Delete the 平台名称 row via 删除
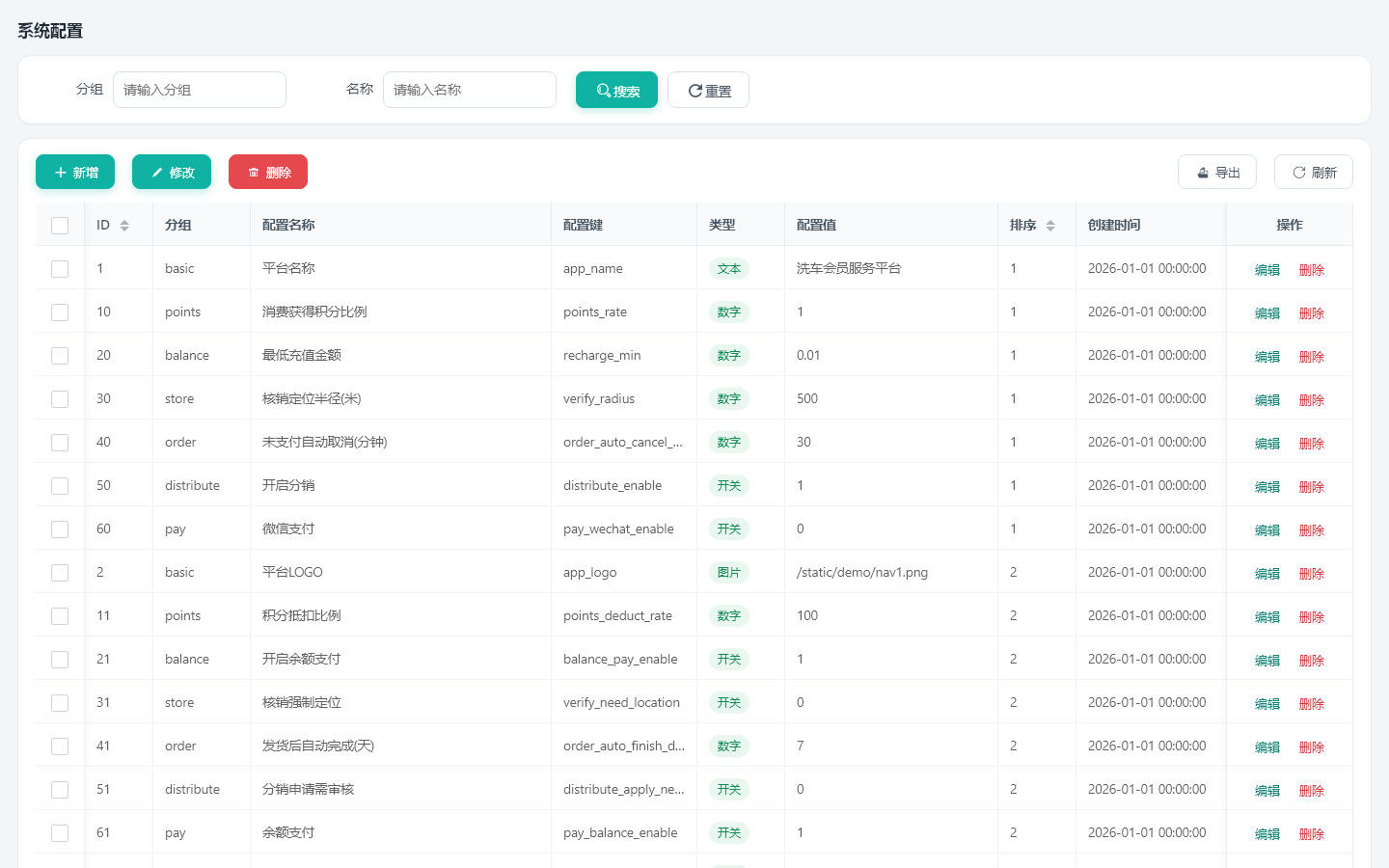 click(1312, 270)
